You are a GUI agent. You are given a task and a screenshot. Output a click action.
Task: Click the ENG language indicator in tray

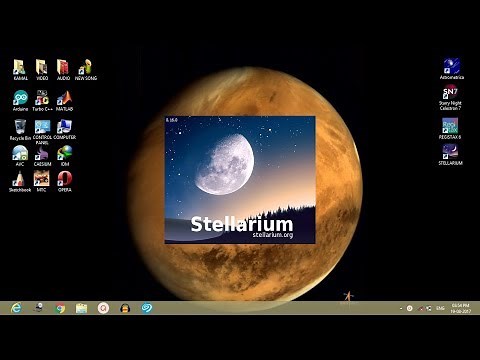(440, 309)
